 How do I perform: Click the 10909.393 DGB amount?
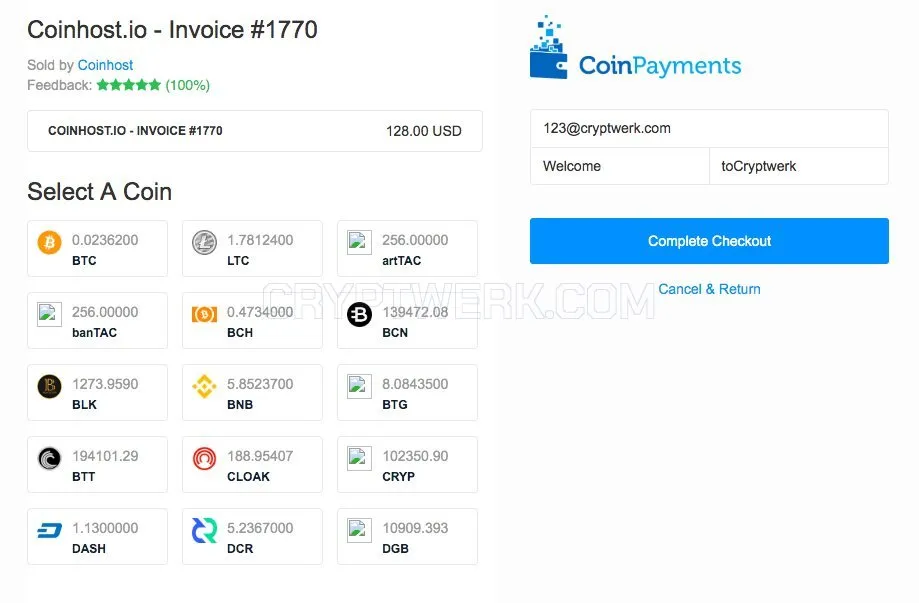[415, 528]
